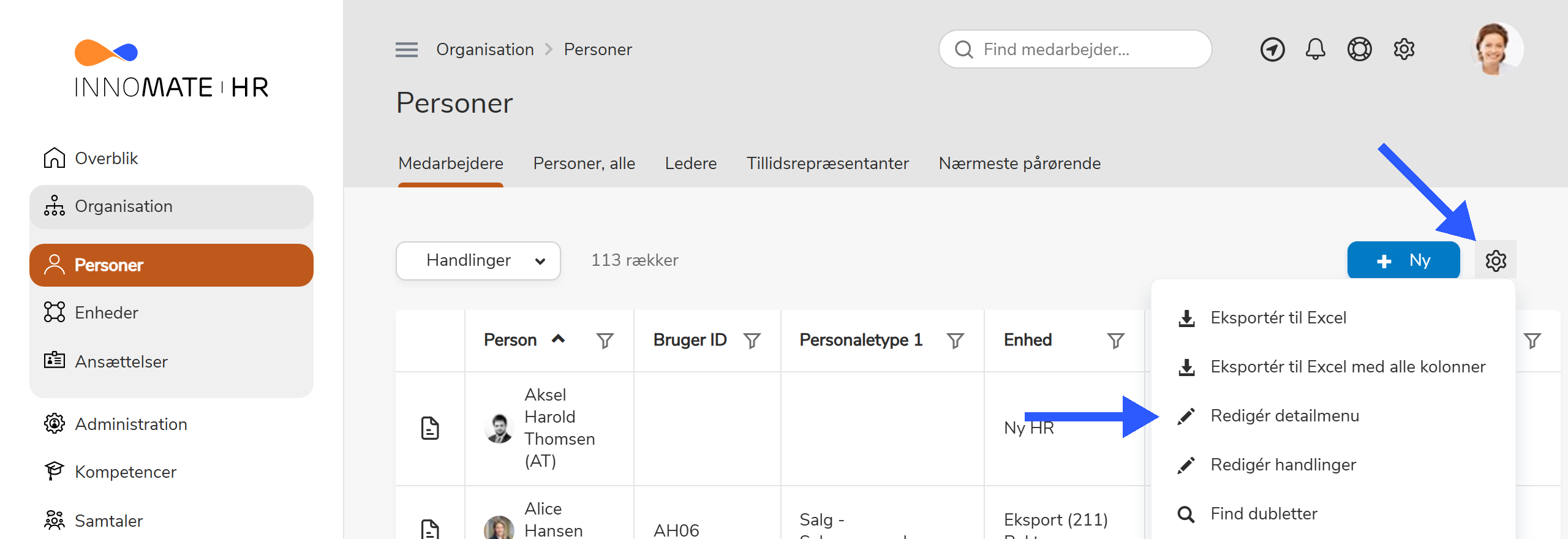Click the Innomate HR logo
1568x539 pixels.
(x=171, y=68)
